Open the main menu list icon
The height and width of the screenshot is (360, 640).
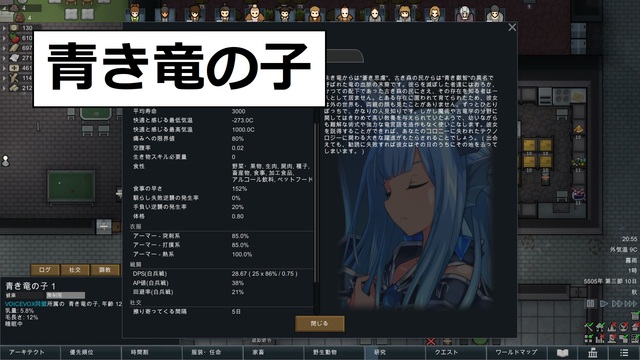coord(624,353)
